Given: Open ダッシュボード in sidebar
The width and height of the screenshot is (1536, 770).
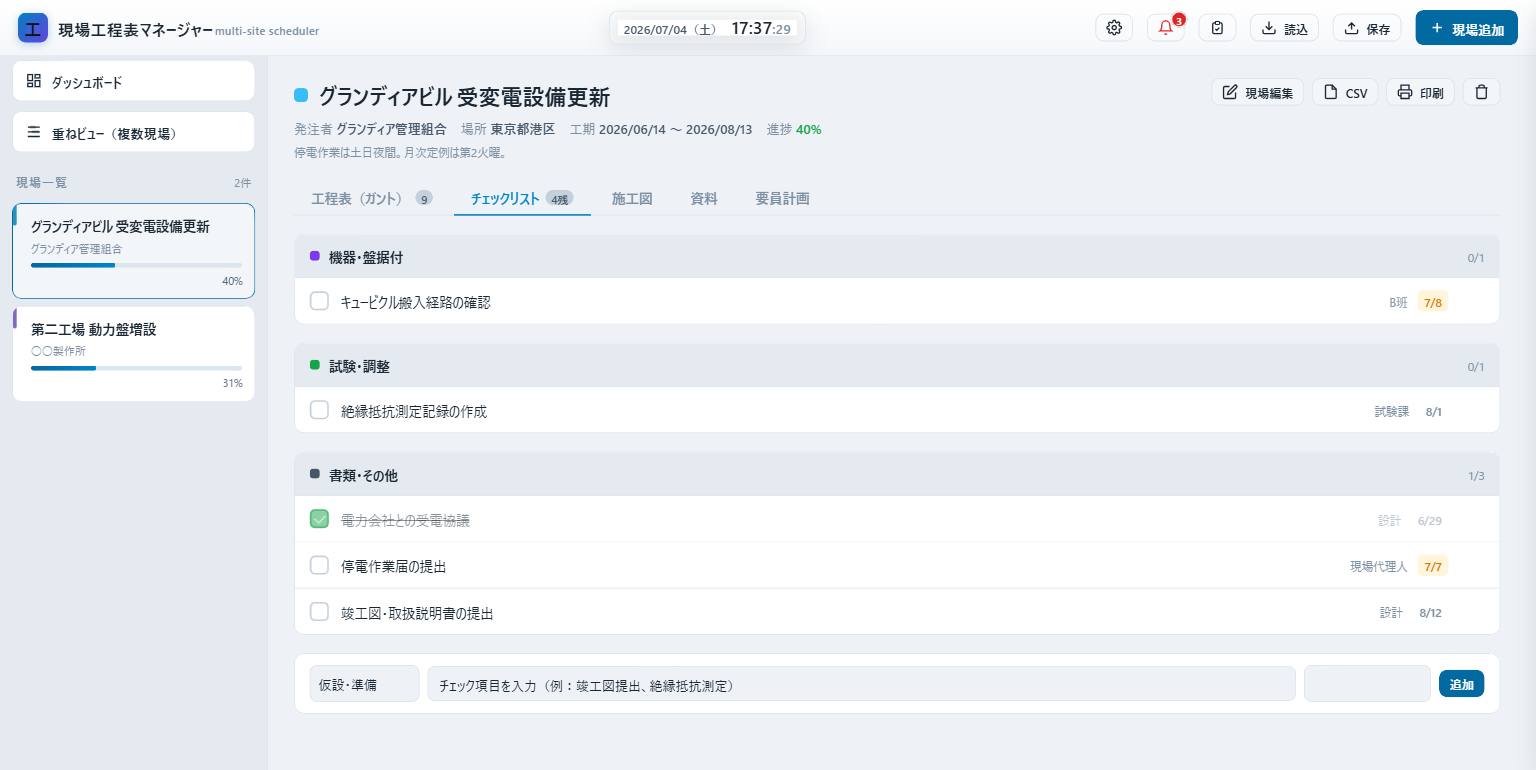Looking at the screenshot, I should 134,81.
